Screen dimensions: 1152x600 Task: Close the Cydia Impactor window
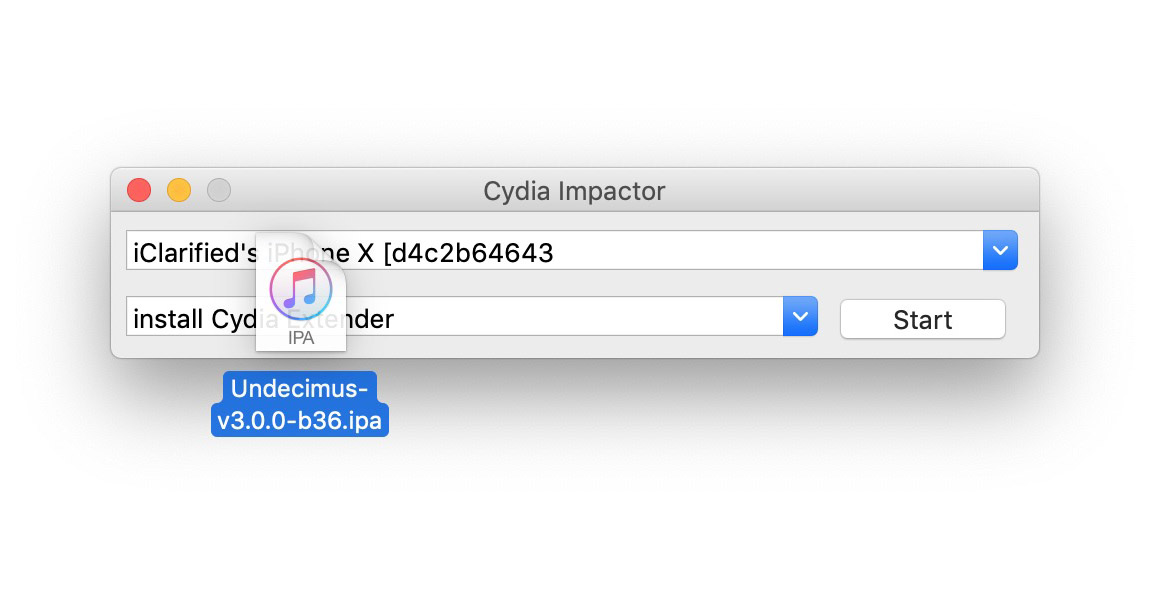click(x=139, y=190)
